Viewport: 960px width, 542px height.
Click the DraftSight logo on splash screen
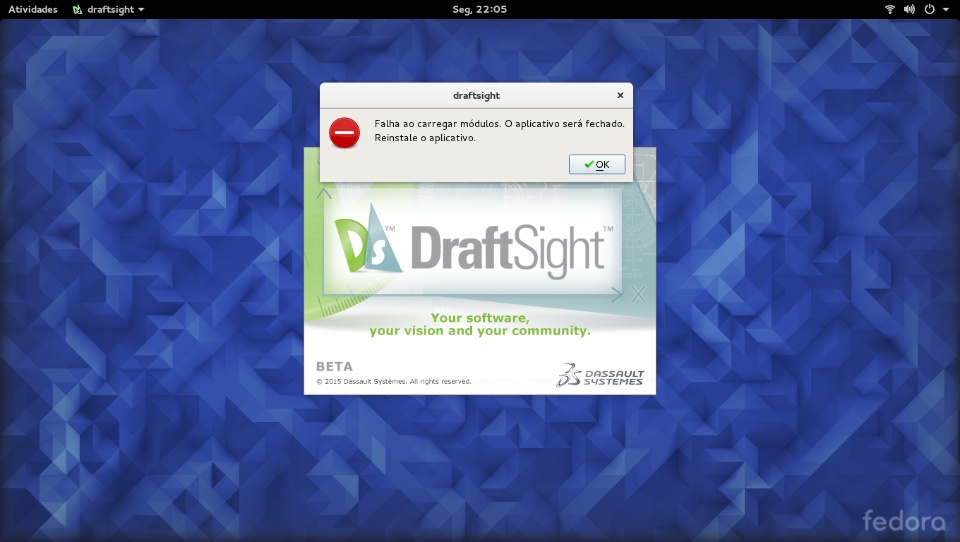473,243
